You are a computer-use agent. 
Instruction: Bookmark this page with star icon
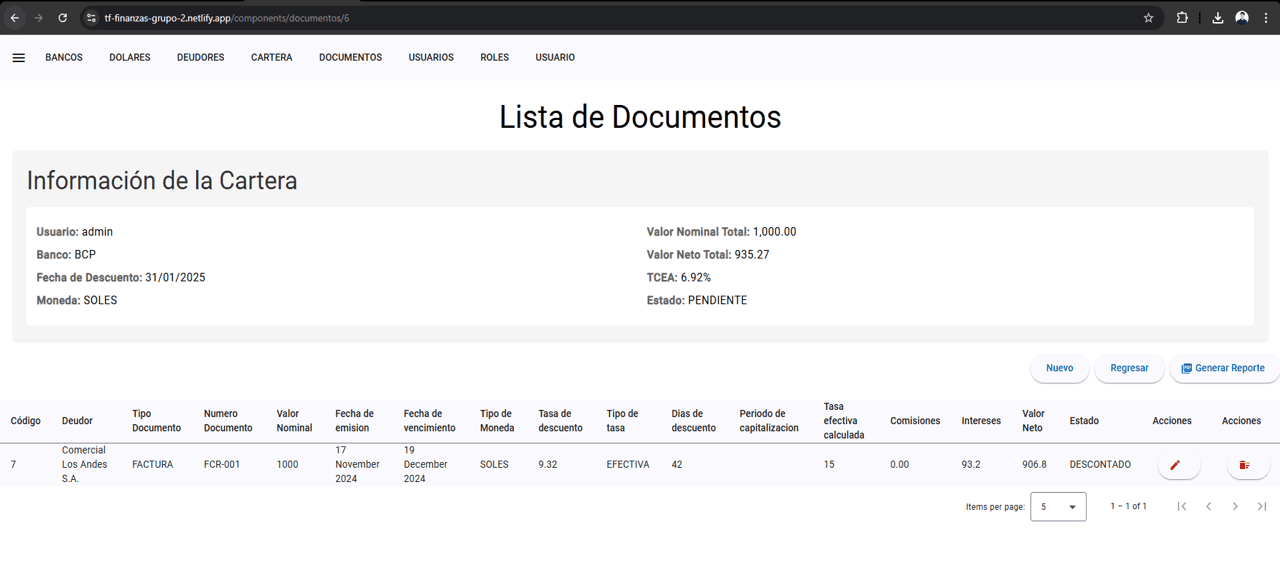click(x=1148, y=18)
